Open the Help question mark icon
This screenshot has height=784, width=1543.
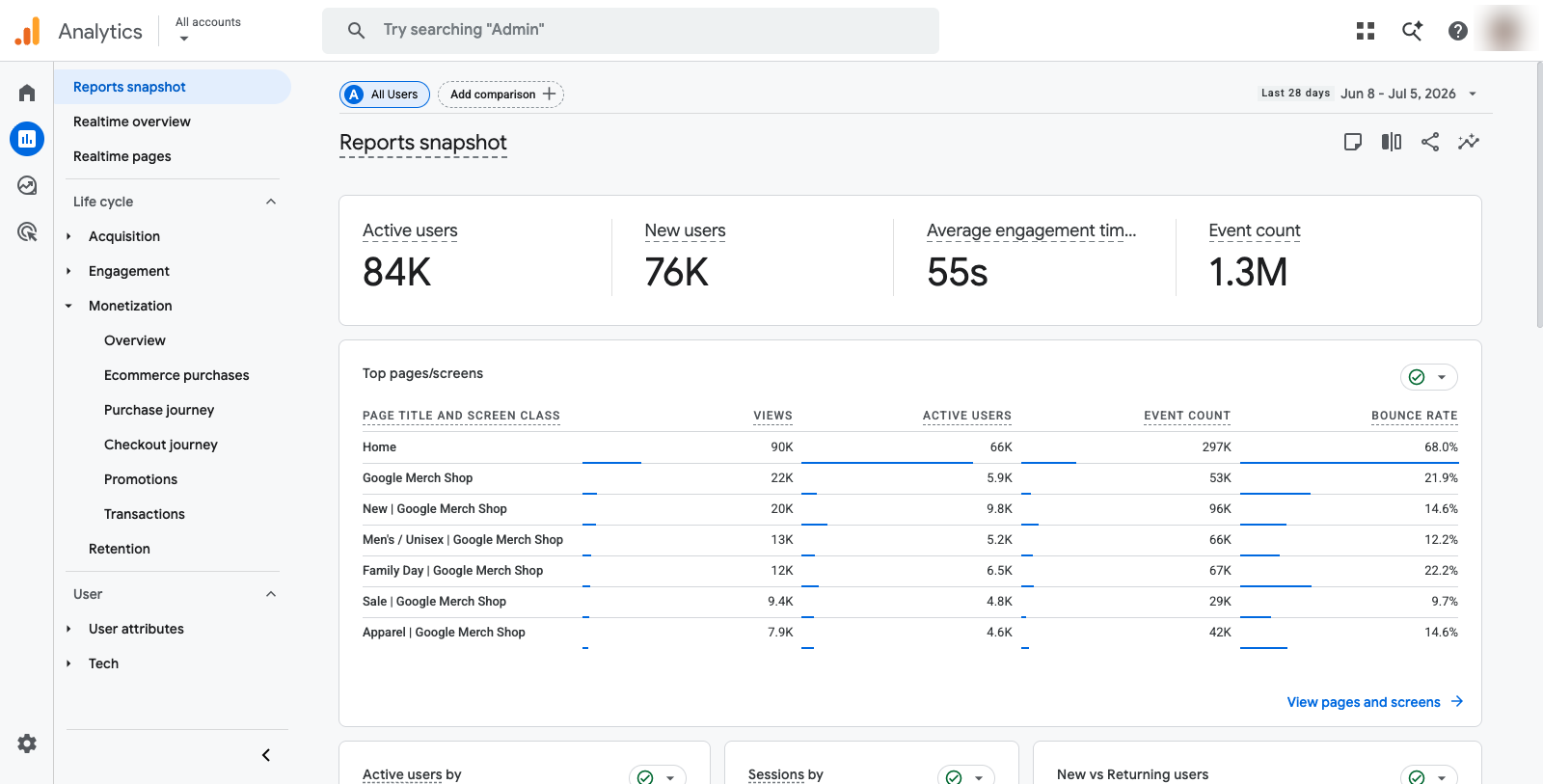[x=1458, y=31]
